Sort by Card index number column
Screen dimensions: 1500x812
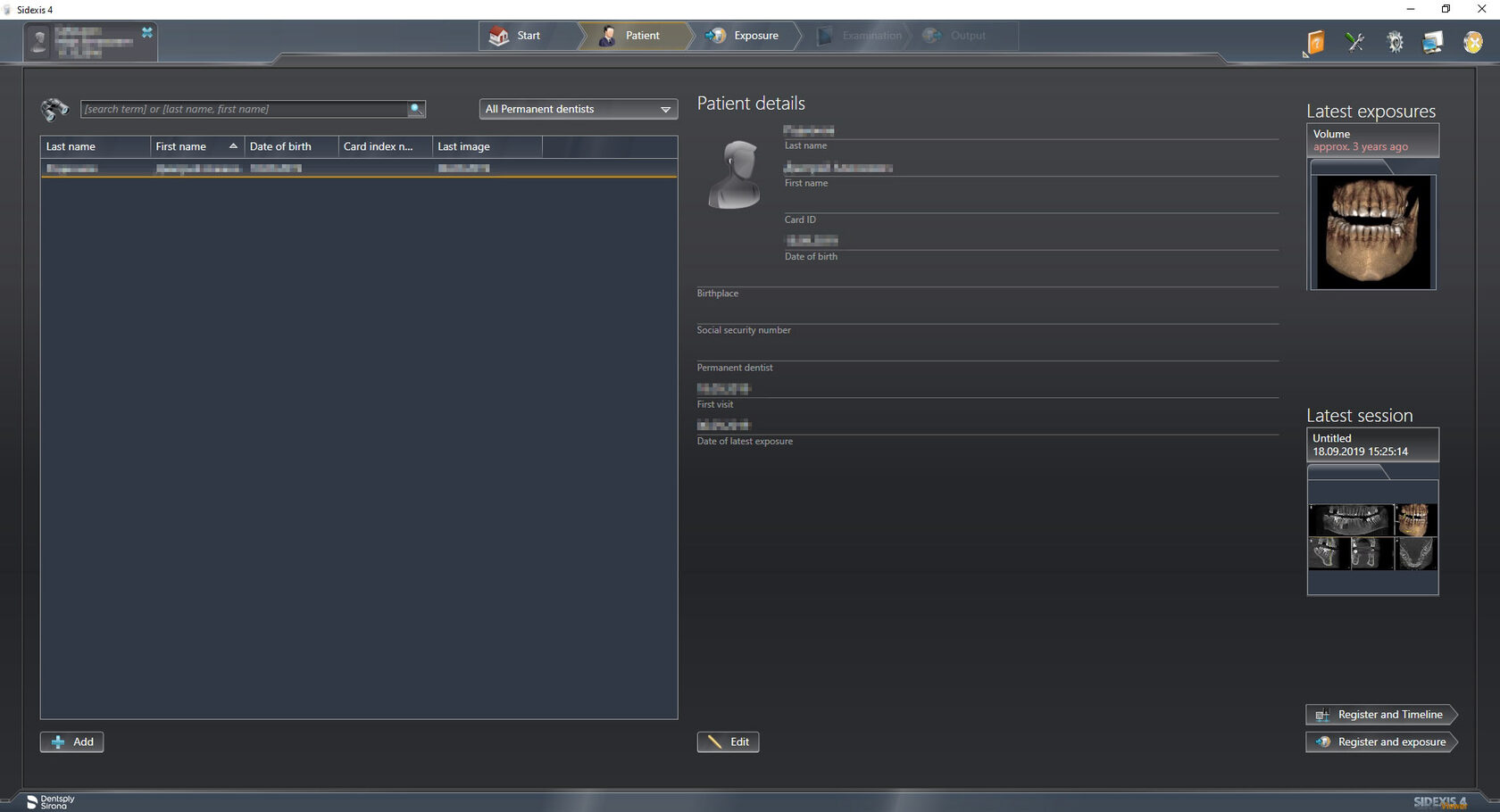pos(385,146)
